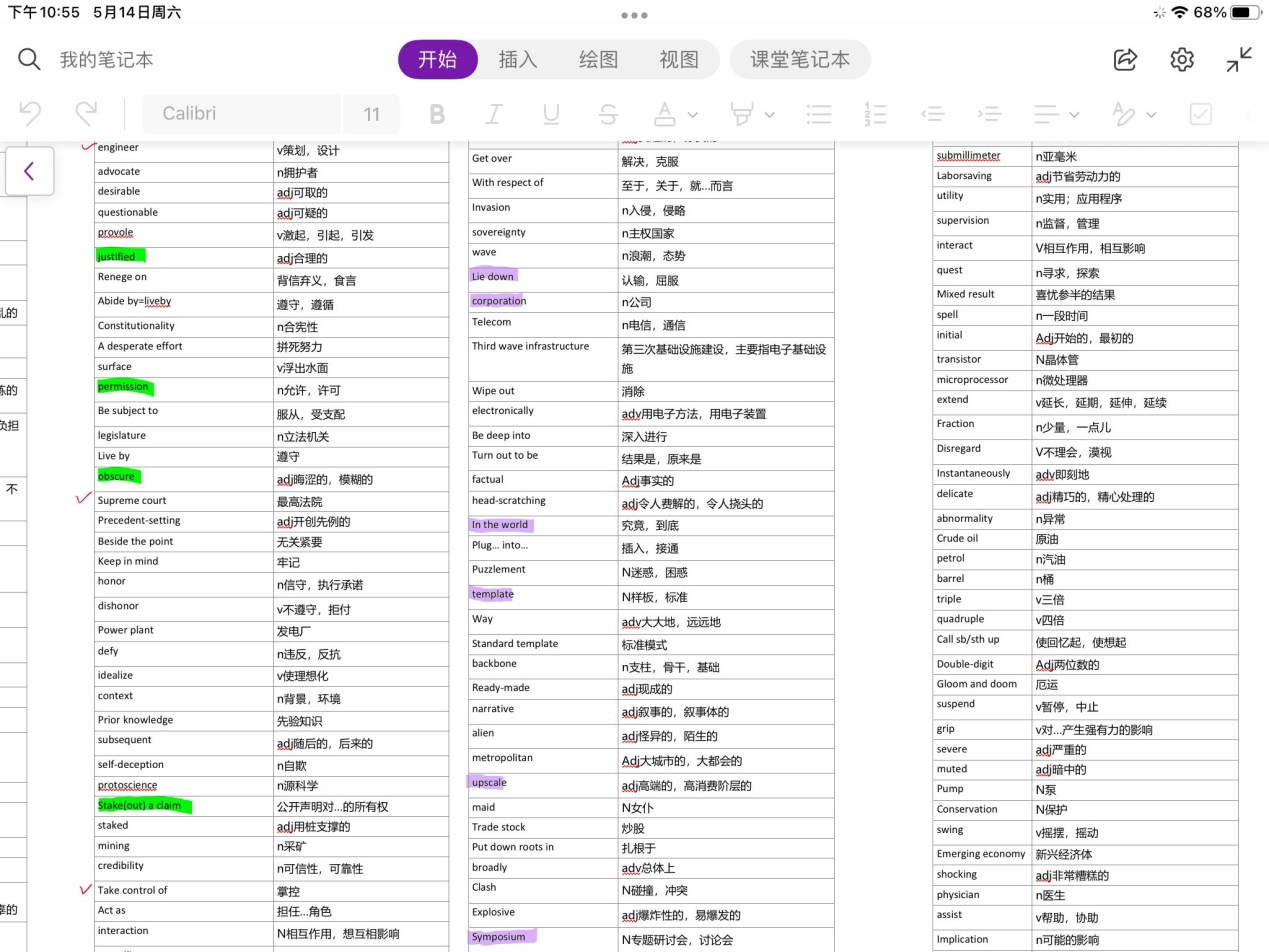Viewport: 1269px width, 952px height.
Task: Open the 课堂笔记本 button
Action: (x=800, y=60)
